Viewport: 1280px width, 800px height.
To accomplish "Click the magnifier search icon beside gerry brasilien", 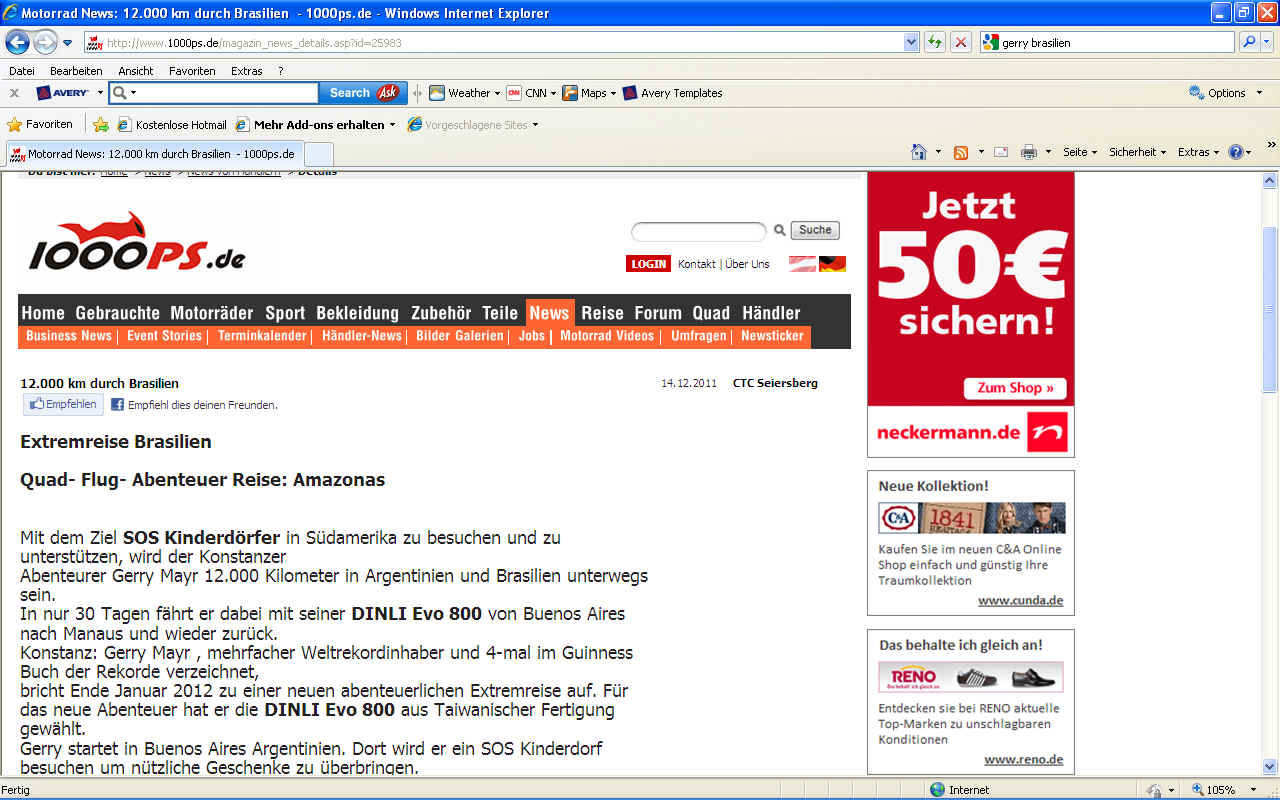I will pyautogui.click(x=1249, y=42).
